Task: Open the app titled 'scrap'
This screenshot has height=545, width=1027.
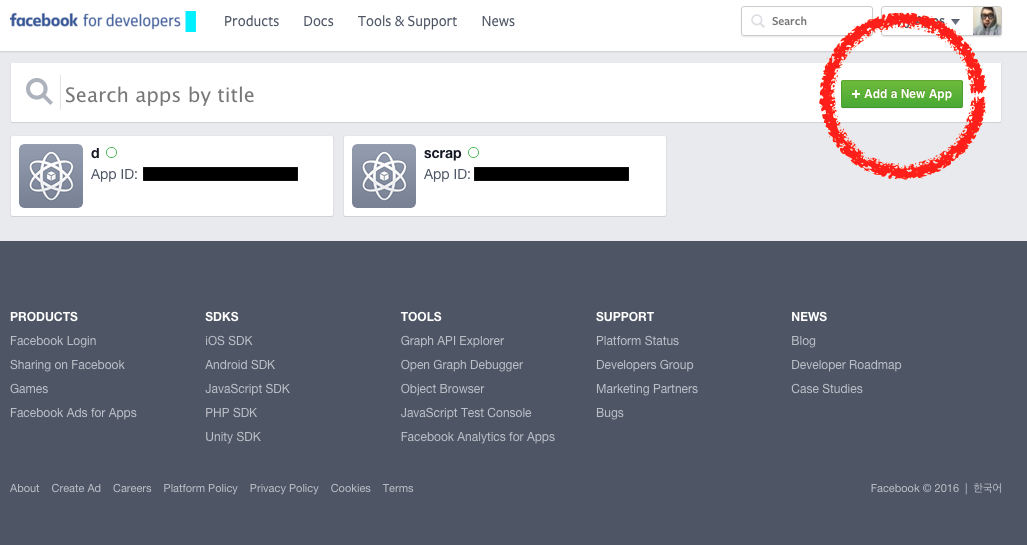Action: (x=442, y=153)
